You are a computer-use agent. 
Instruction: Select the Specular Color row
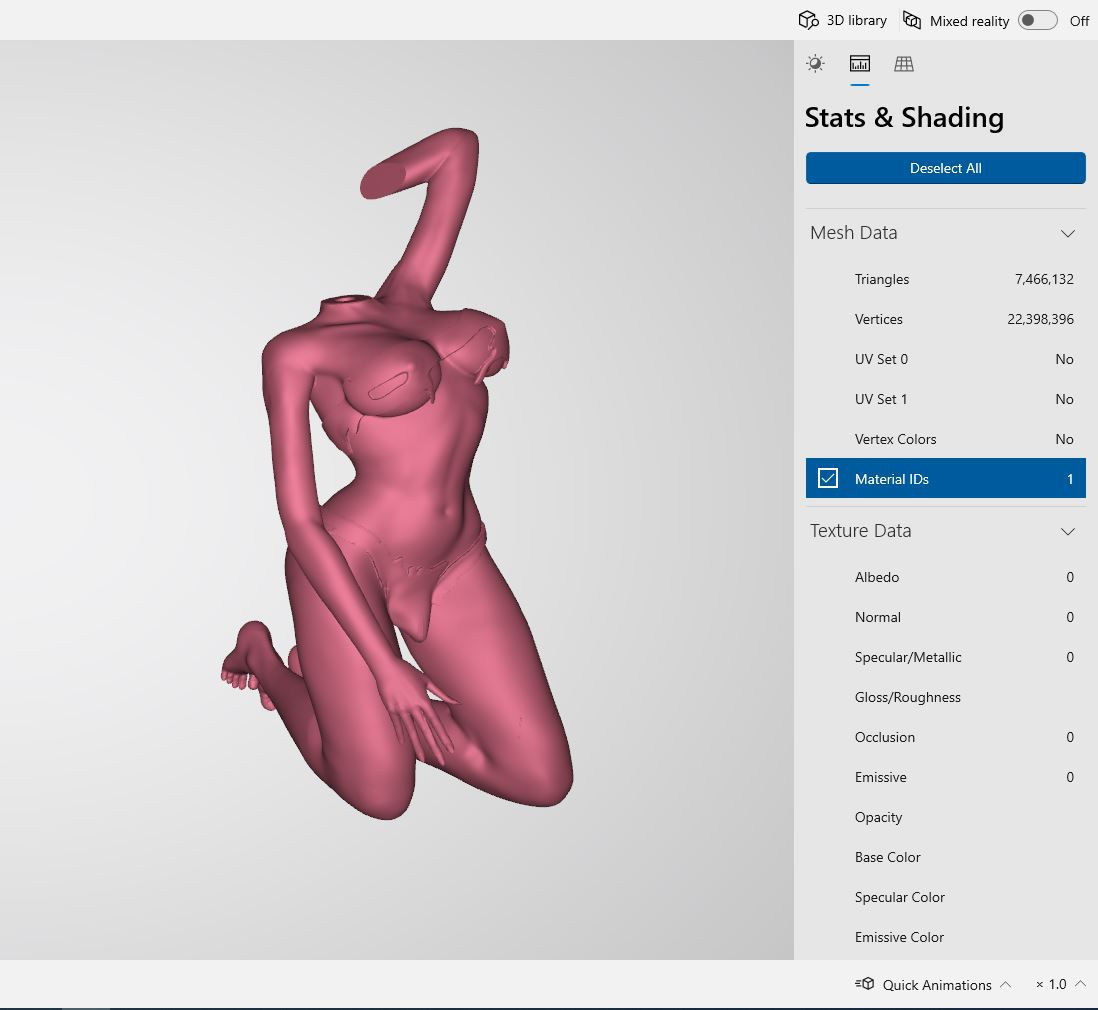(945, 897)
